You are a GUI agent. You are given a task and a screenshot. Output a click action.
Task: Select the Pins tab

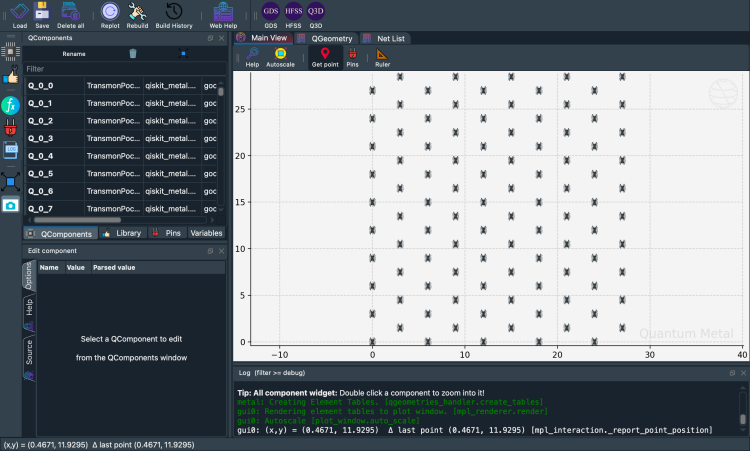166,233
